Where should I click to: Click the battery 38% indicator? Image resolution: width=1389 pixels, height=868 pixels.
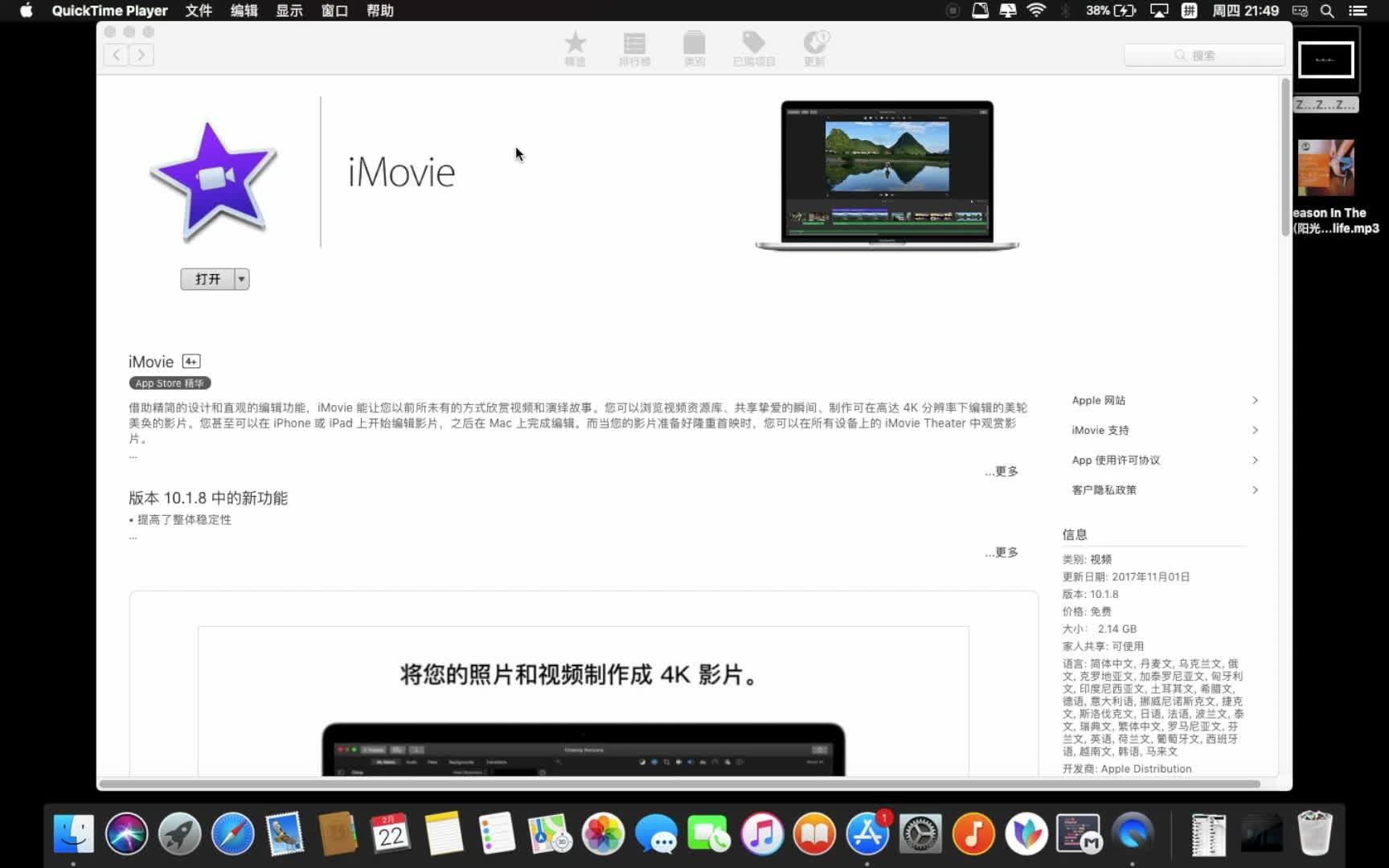point(1111,10)
